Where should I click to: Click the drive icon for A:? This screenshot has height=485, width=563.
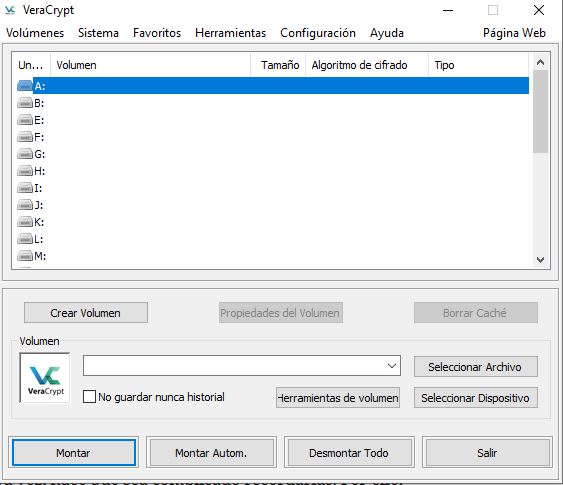(25, 86)
